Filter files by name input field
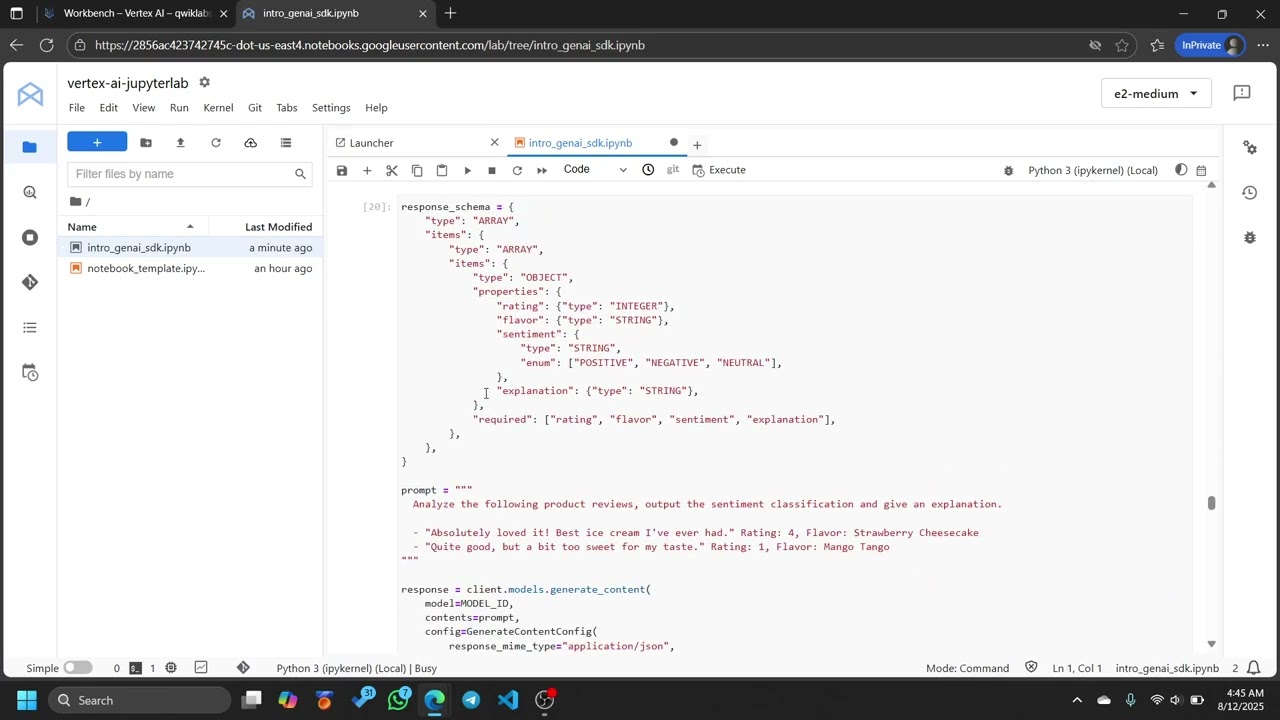 (189, 174)
